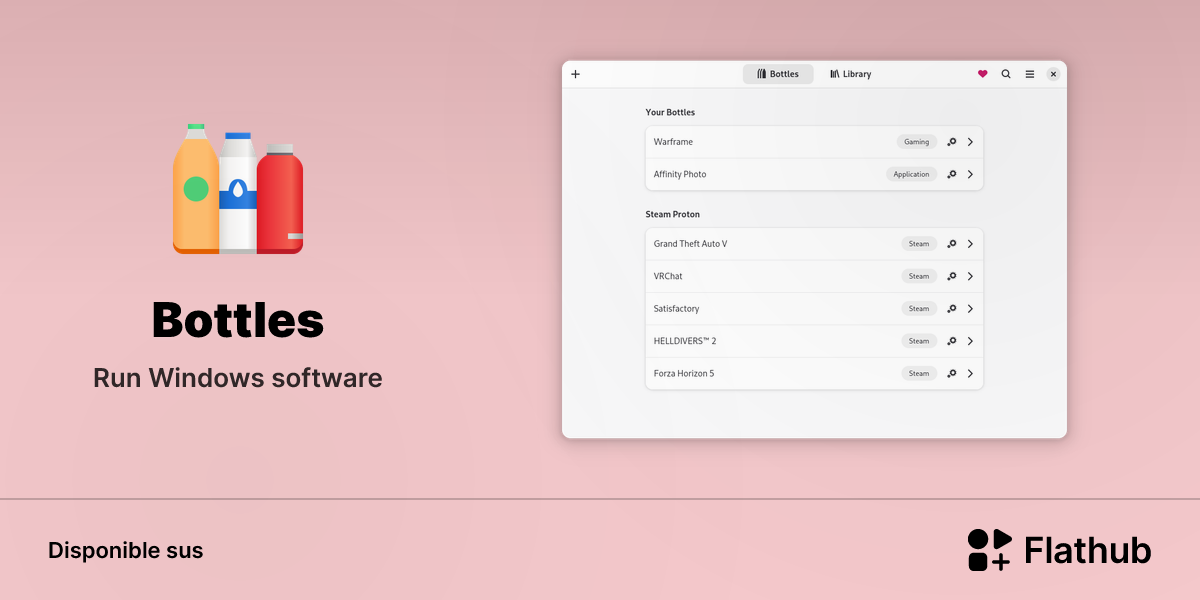Screen dimensions: 1200x600
Task: Select the Satisfactory entry name
Action: pos(677,309)
